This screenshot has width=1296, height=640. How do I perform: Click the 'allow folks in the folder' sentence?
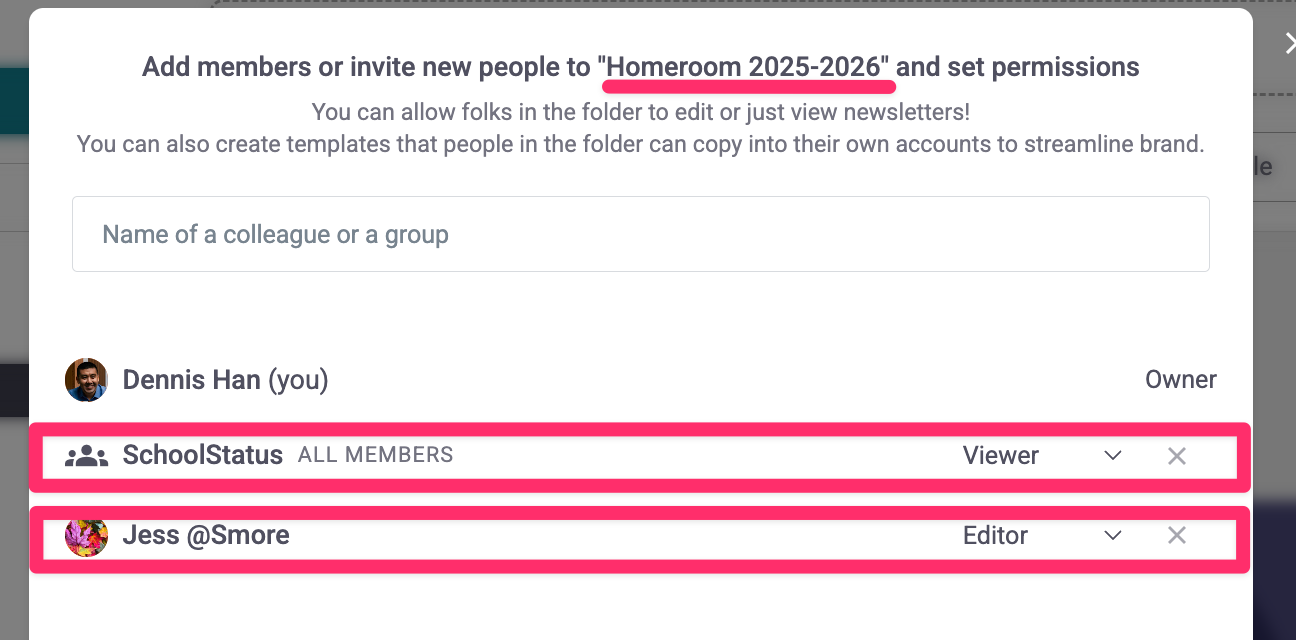pos(640,111)
